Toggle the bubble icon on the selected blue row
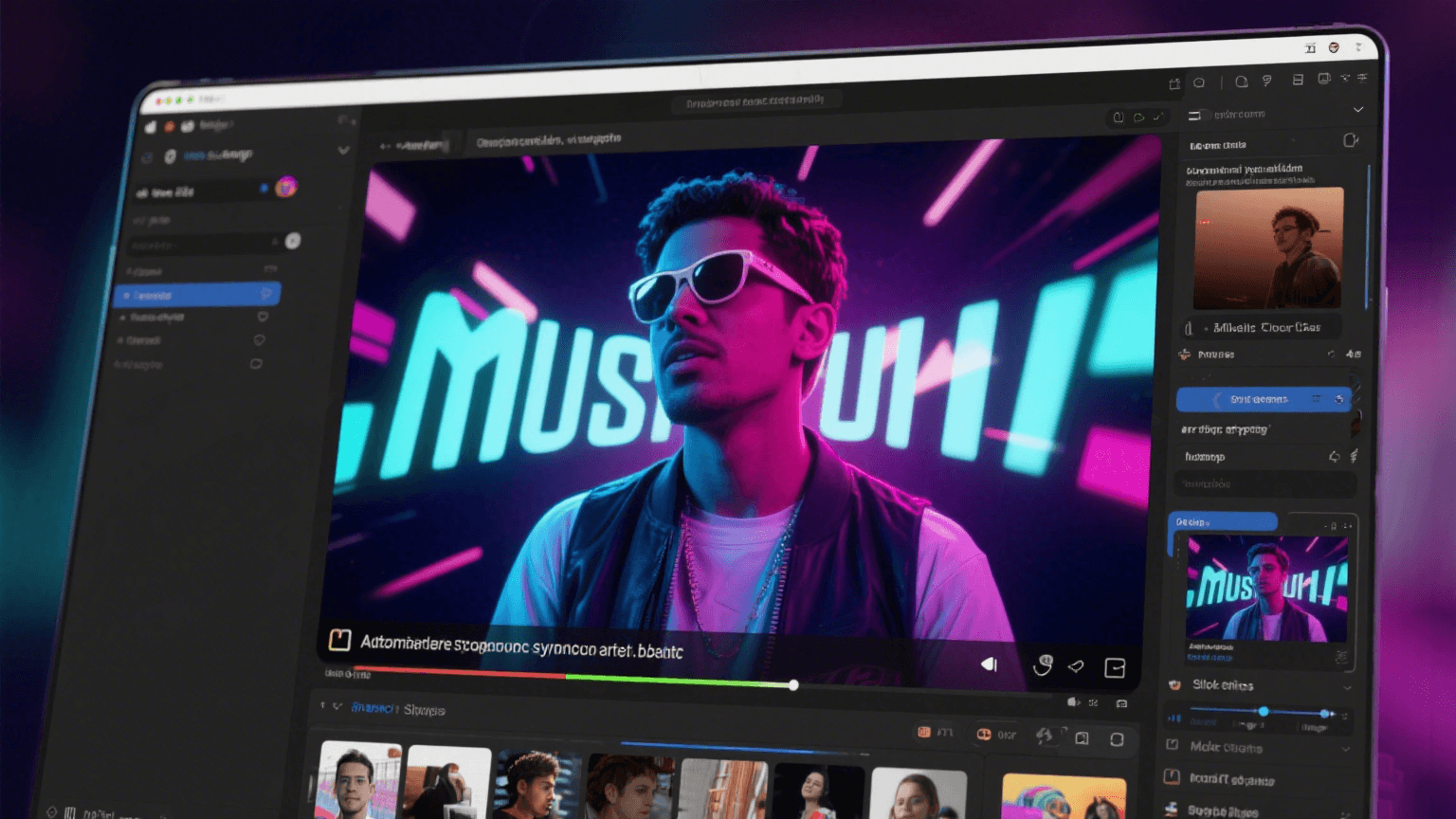The image size is (1456, 819). tap(266, 294)
